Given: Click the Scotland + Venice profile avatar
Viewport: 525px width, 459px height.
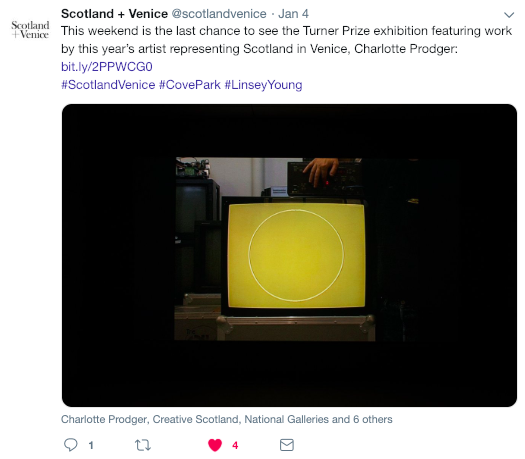Looking at the screenshot, I should tap(30, 29).
